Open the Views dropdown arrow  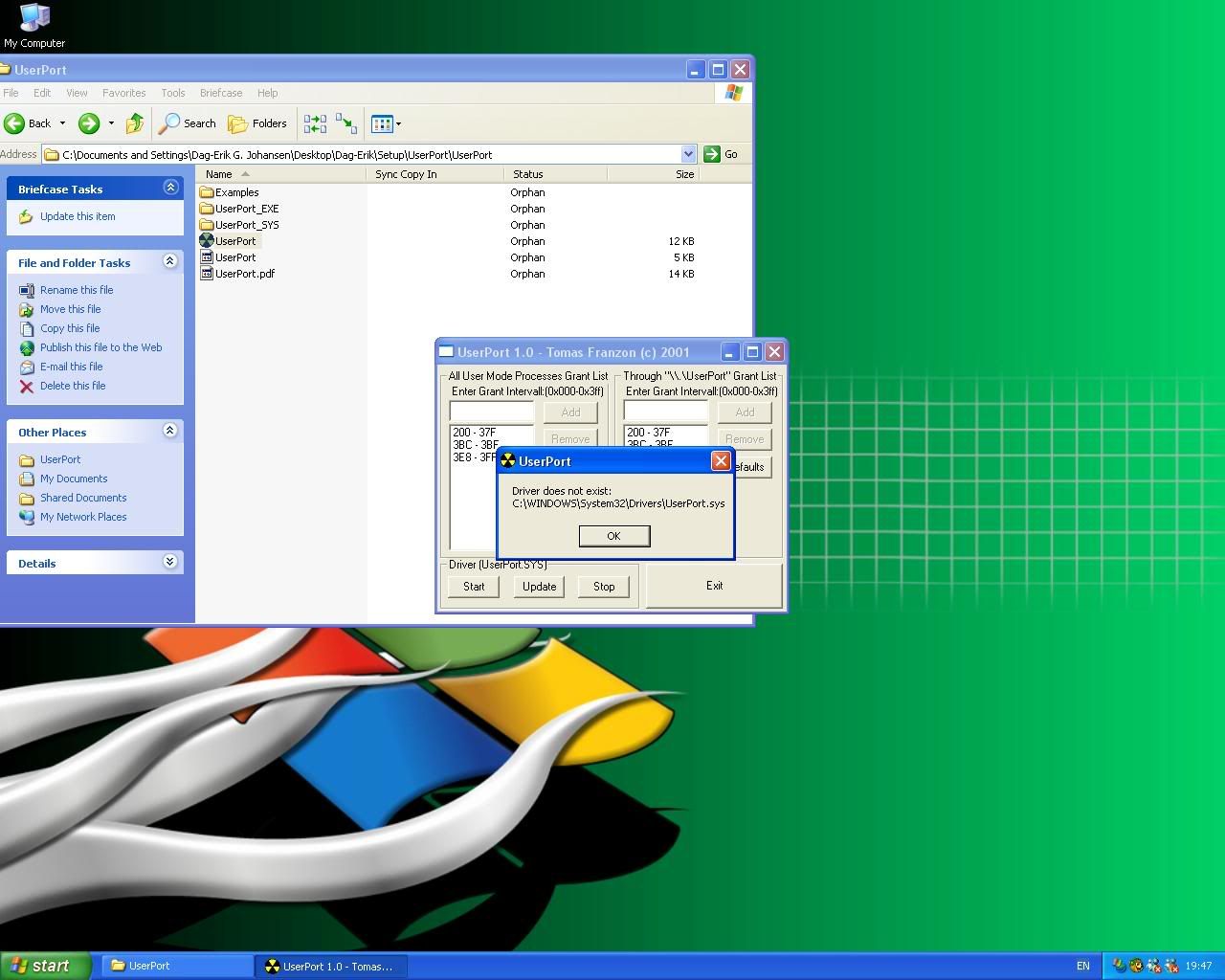coord(398,123)
